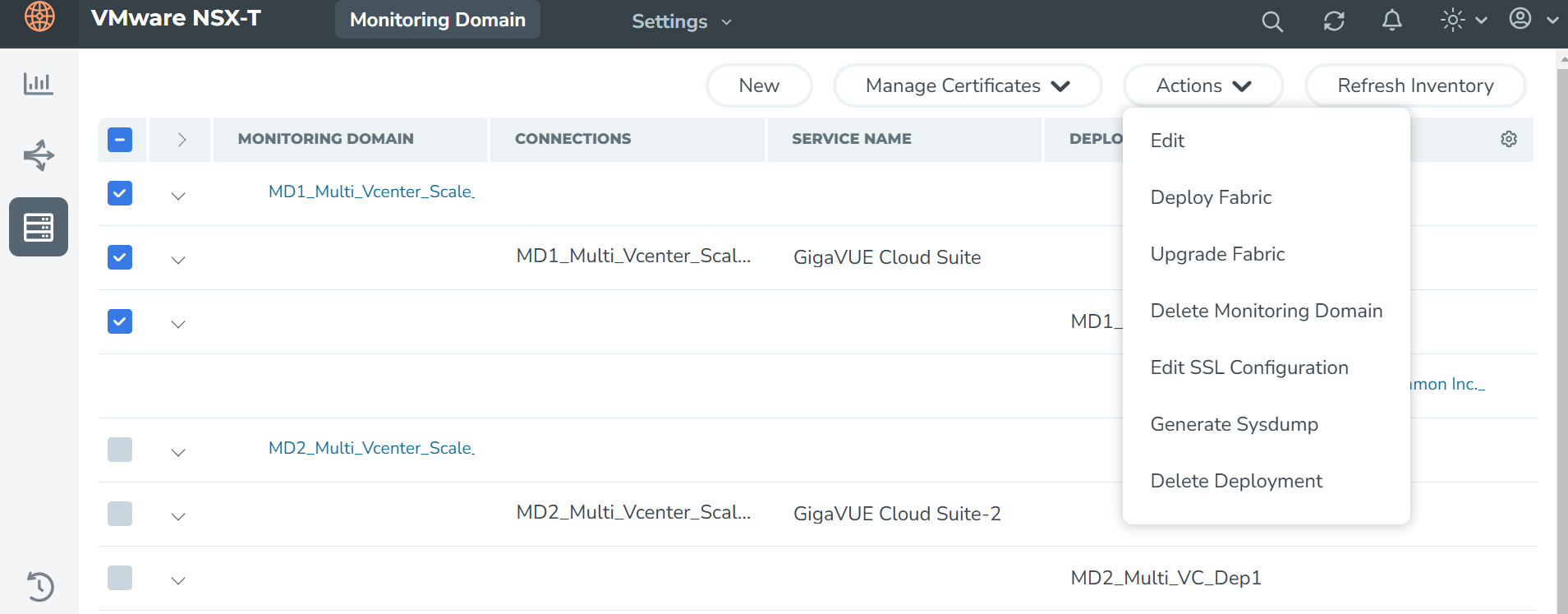This screenshot has height=614, width=1568.
Task: Click the search magnifier icon
Action: coord(1271,21)
